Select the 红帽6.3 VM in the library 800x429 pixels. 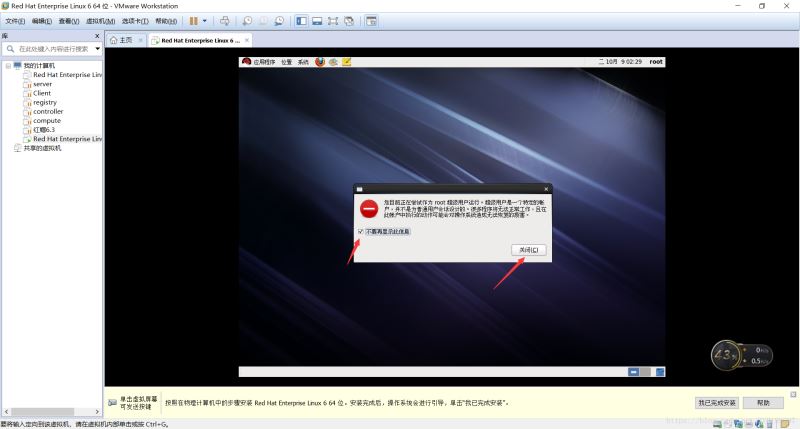(44, 130)
